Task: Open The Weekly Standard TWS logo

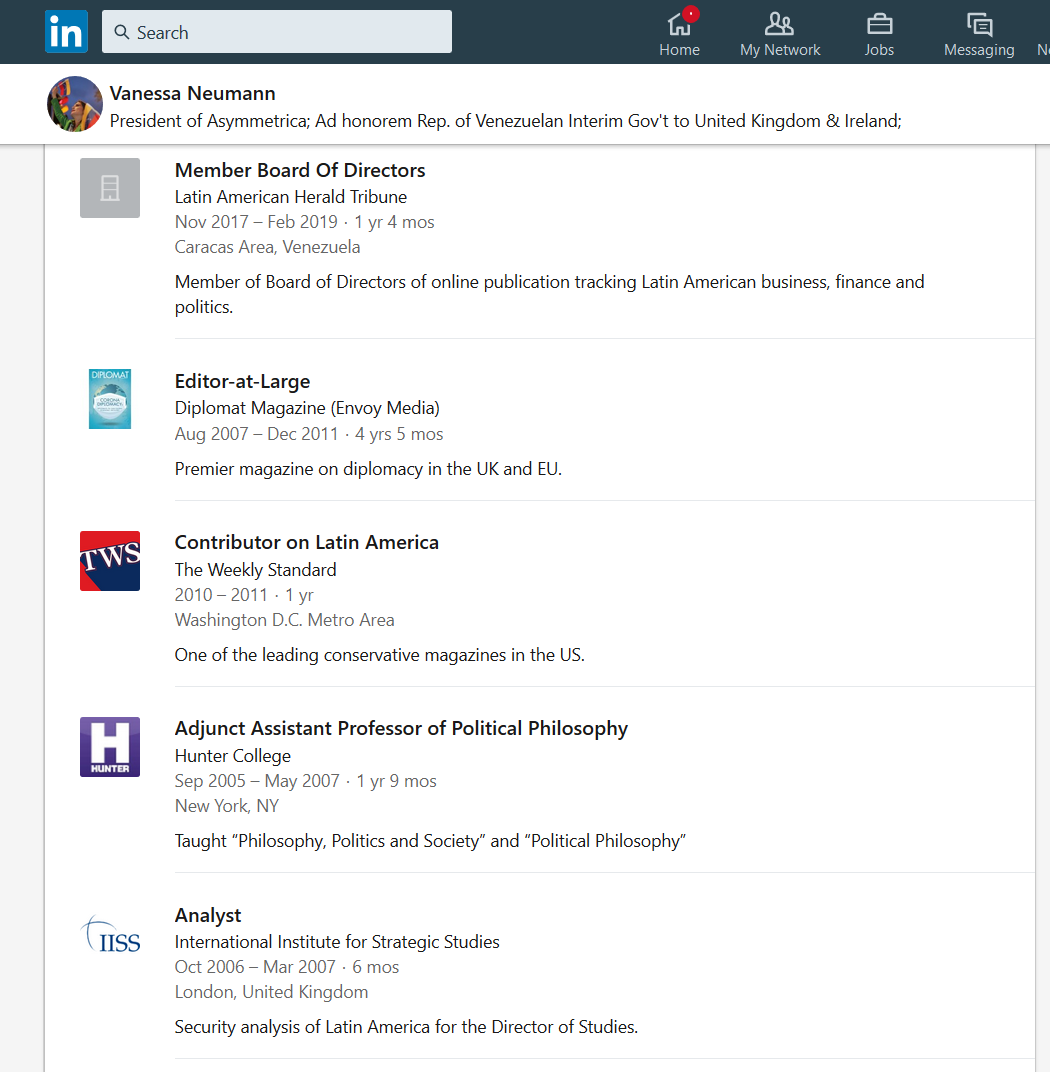Action: [110, 561]
